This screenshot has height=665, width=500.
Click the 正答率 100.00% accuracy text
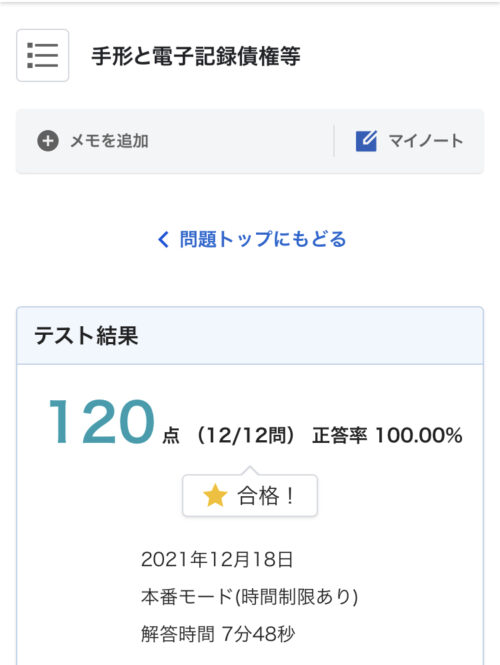[387, 436]
